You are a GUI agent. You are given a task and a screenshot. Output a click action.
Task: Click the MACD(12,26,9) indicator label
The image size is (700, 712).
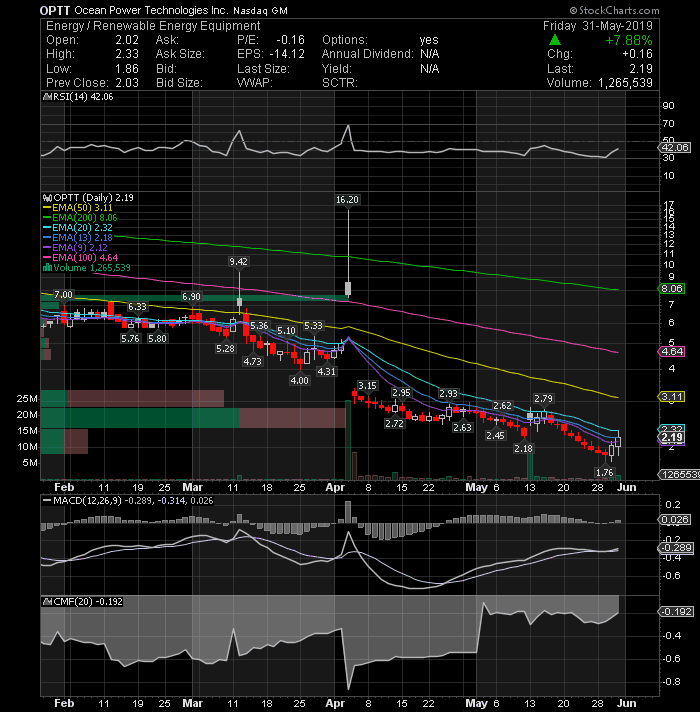point(87,500)
